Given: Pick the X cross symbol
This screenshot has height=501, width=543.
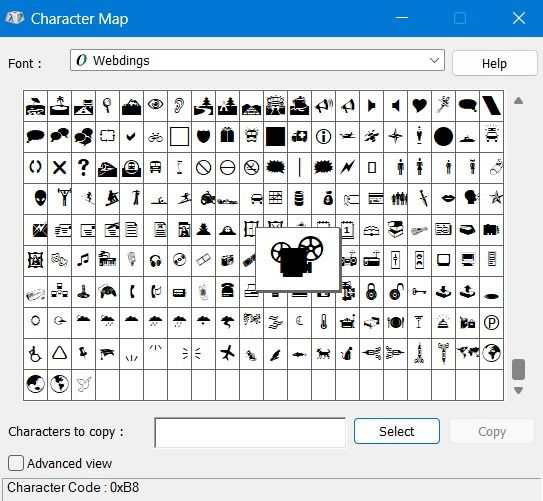Looking at the screenshot, I should point(60,168).
